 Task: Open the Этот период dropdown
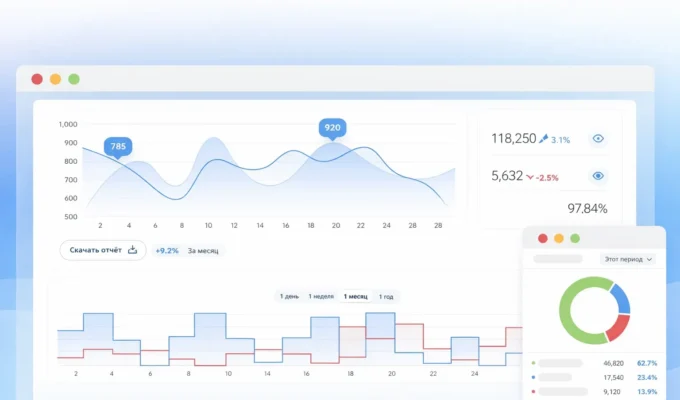[627, 259]
